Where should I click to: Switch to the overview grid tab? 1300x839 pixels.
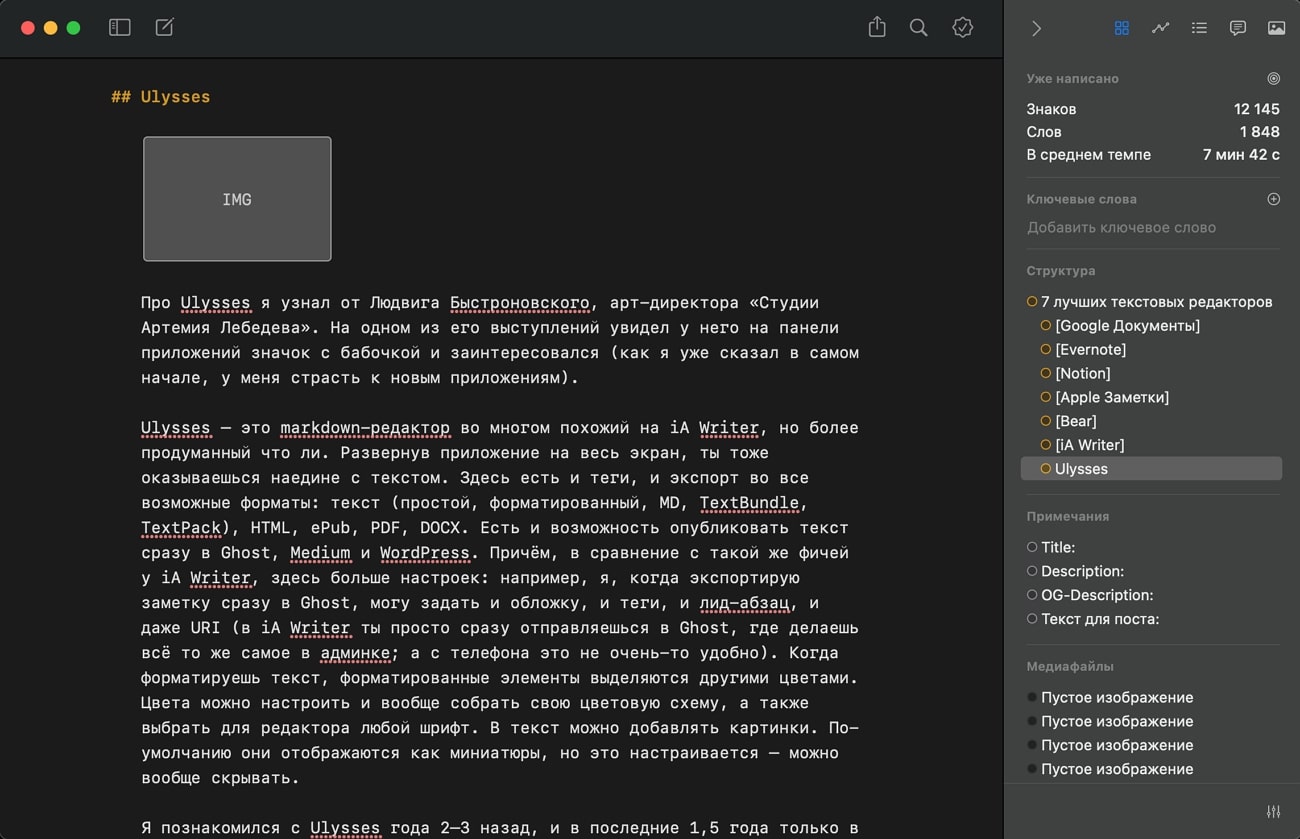point(1122,28)
